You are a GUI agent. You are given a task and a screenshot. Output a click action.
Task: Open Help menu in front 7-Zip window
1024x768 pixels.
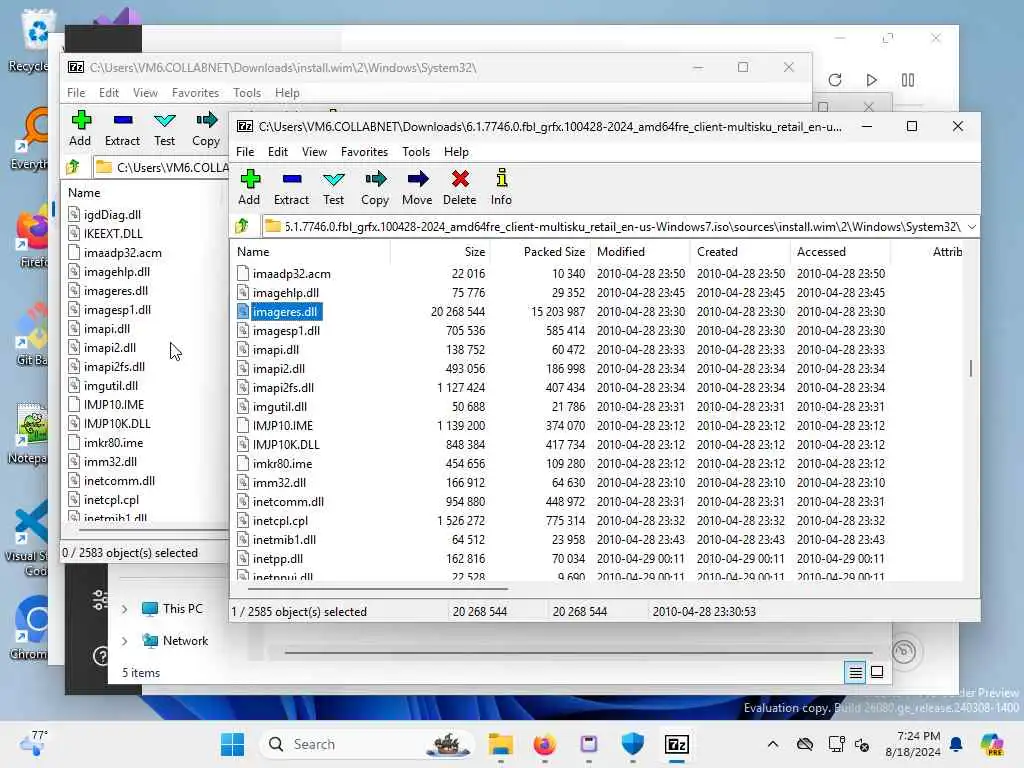pos(456,152)
